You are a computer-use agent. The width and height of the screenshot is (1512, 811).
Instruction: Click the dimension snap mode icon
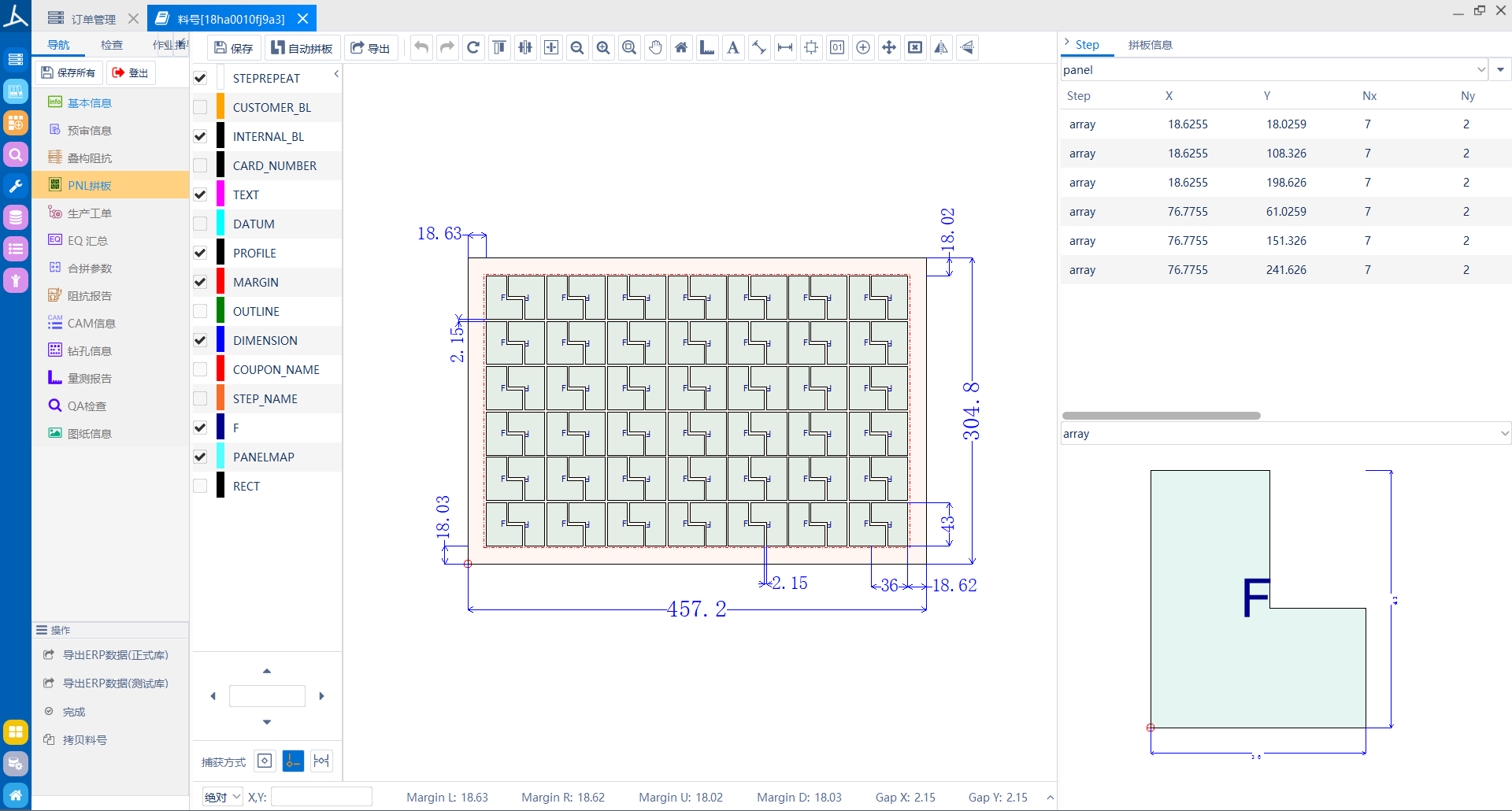coord(321,761)
